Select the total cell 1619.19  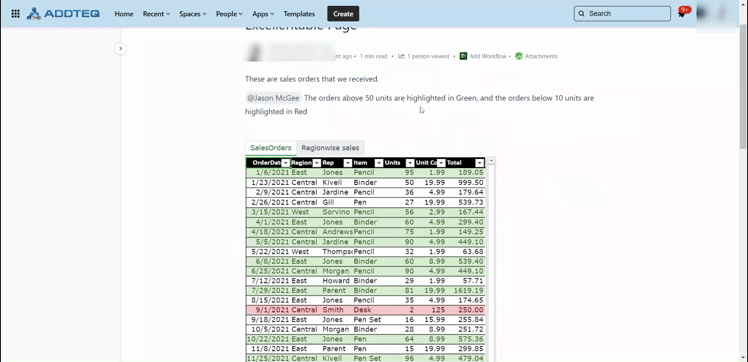click(466, 290)
